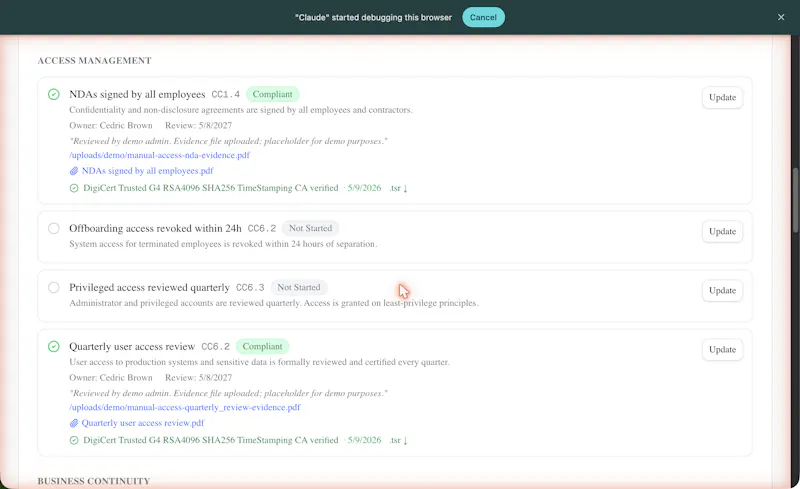This screenshot has height=489, width=800.
Task: Update the Quarterly user access review control
Action: click(x=722, y=350)
